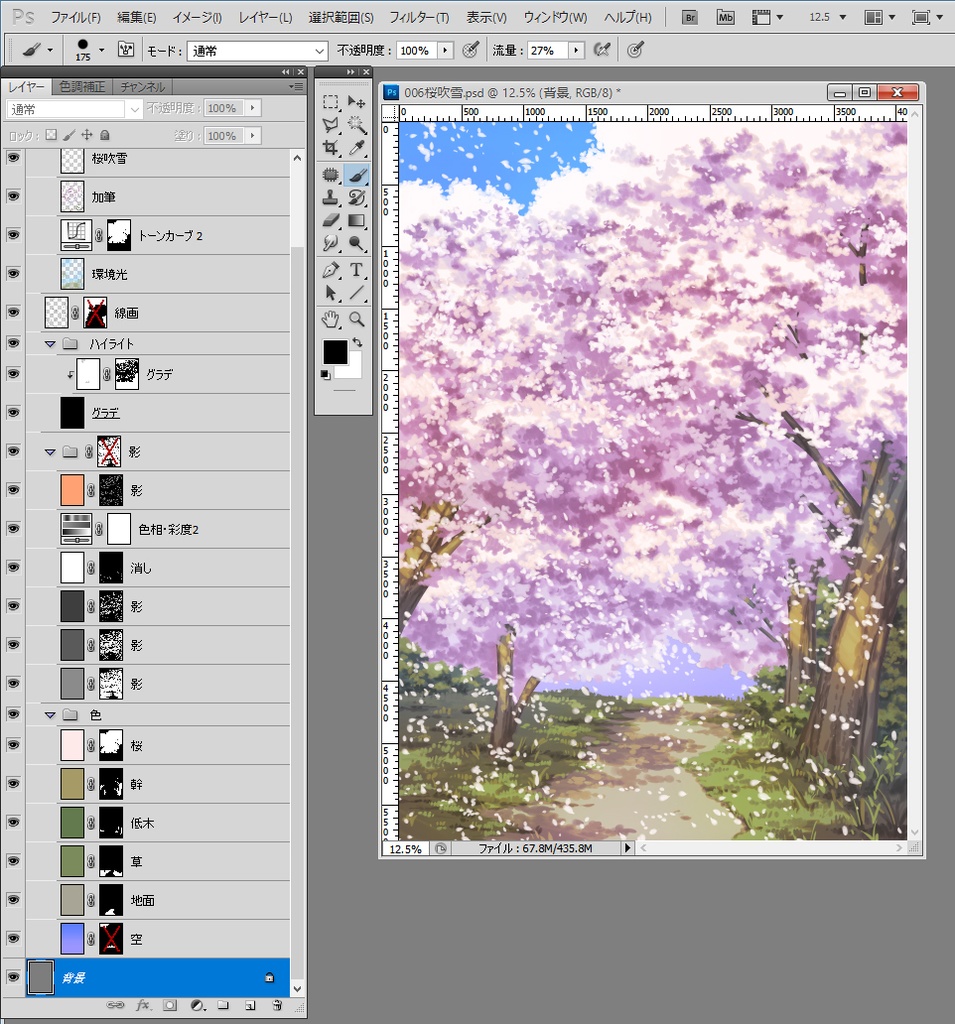Select the Brush tool in toolbox

356,174
